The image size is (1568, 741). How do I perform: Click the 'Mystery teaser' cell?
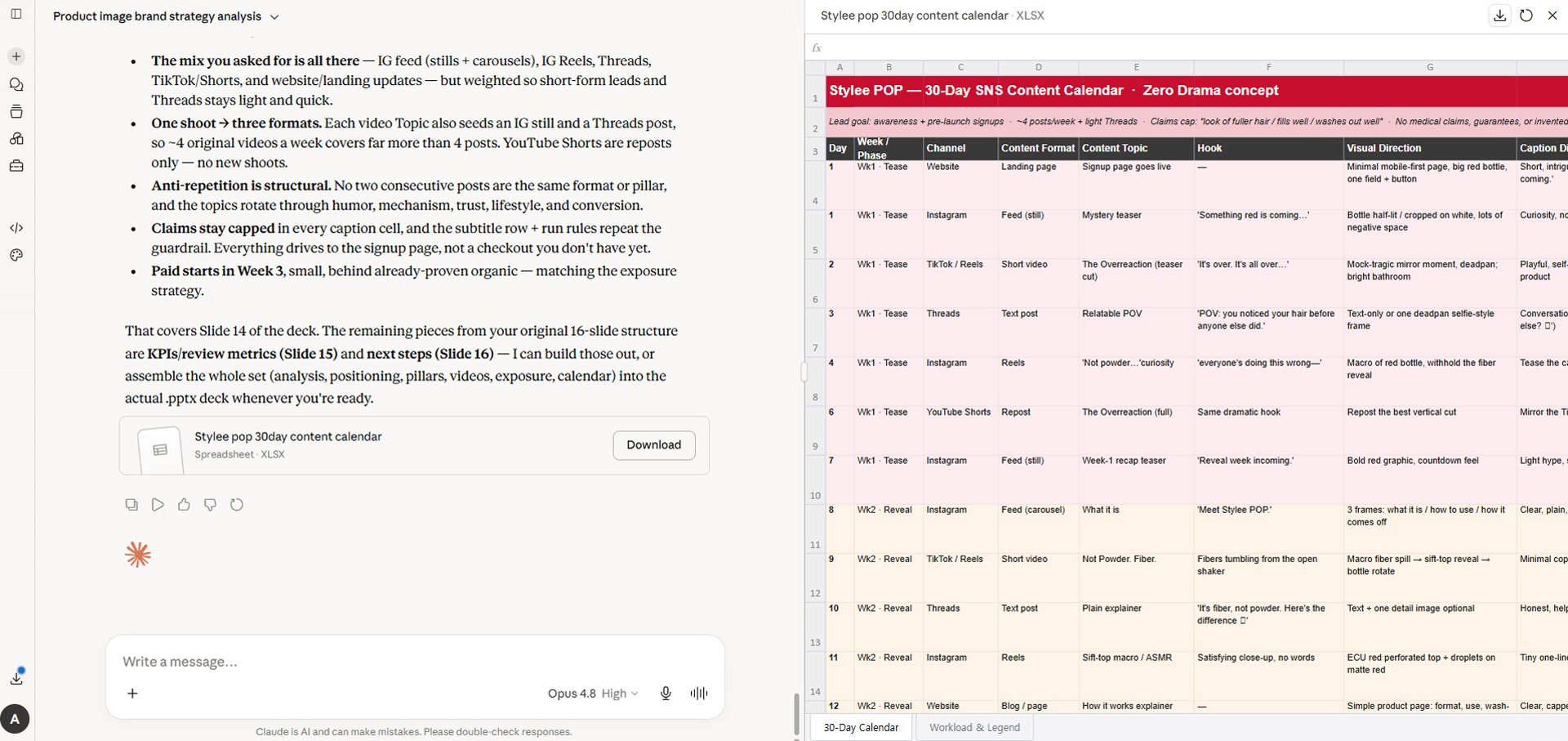(x=1136, y=234)
